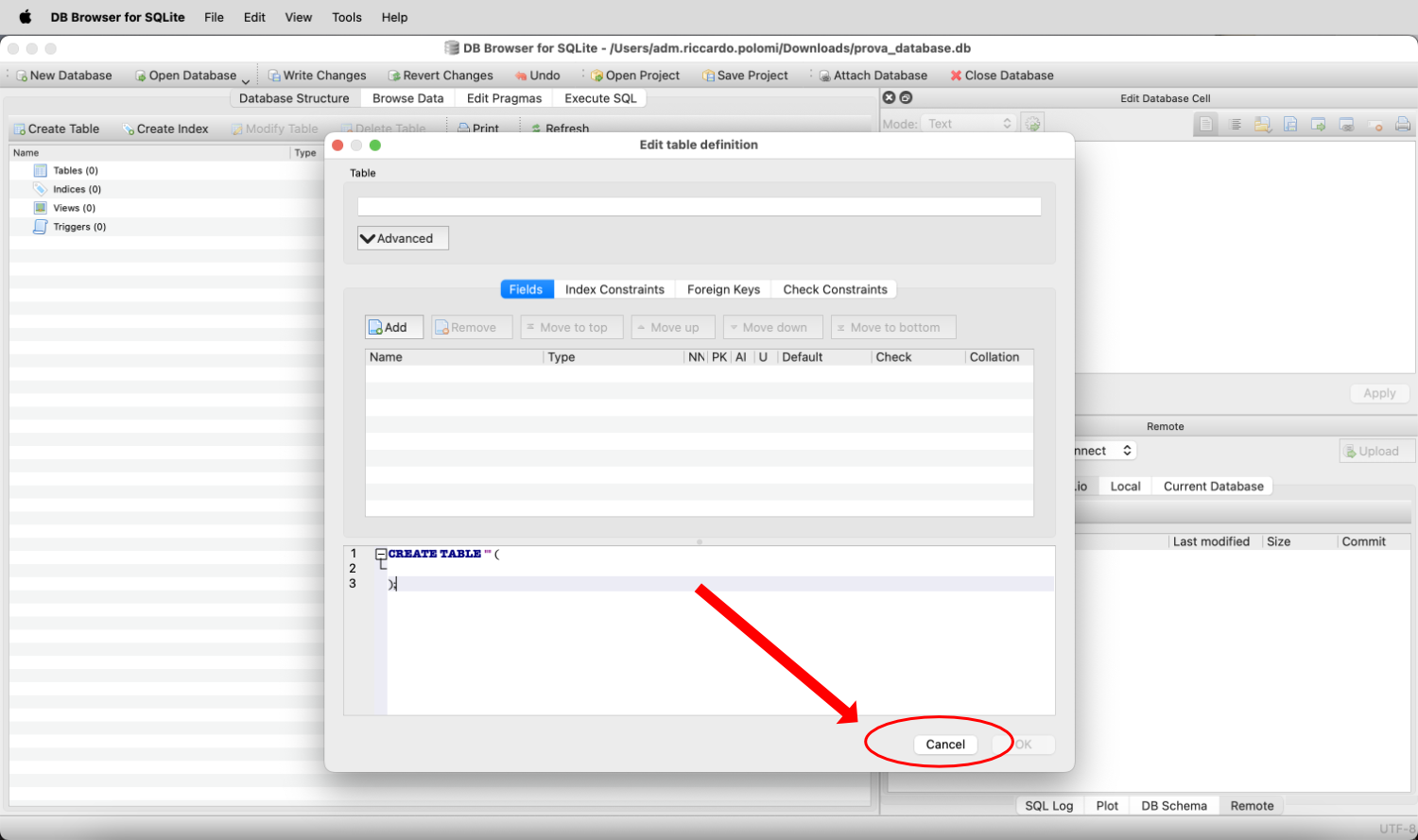Switch to the Foreign Keys tab
Viewport: 1418px width, 840px height.
pyautogui.click(x=723, y=289)
